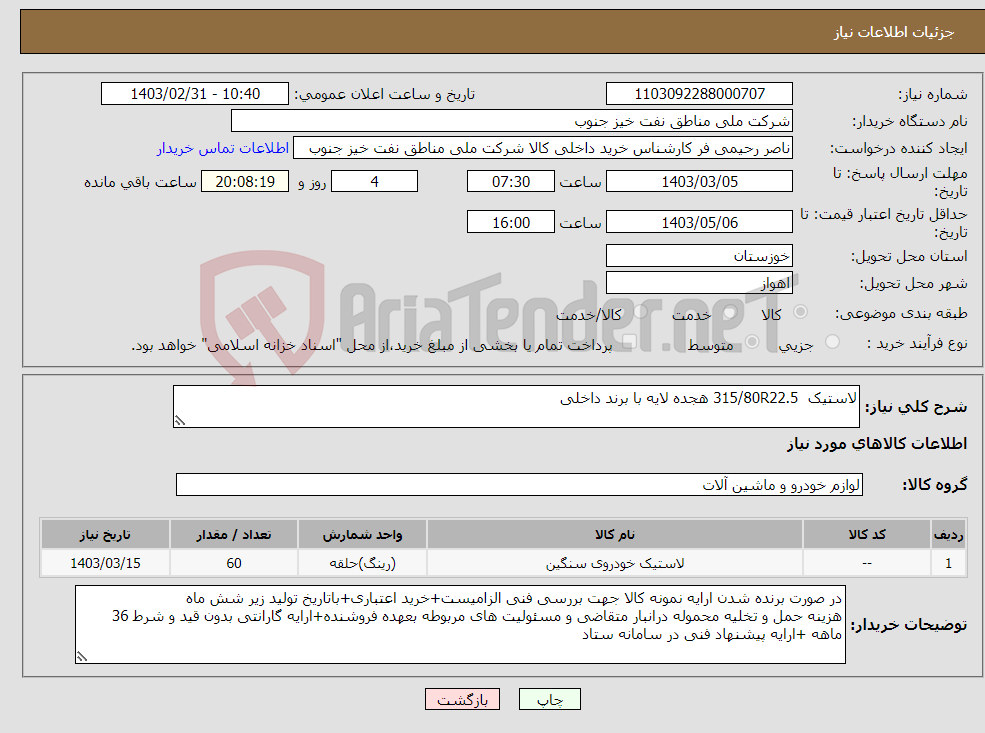The width and height of the screenshot is (985, 733).
Task: Click the تعداد / مقدار column header
Action: coord(234,535)
